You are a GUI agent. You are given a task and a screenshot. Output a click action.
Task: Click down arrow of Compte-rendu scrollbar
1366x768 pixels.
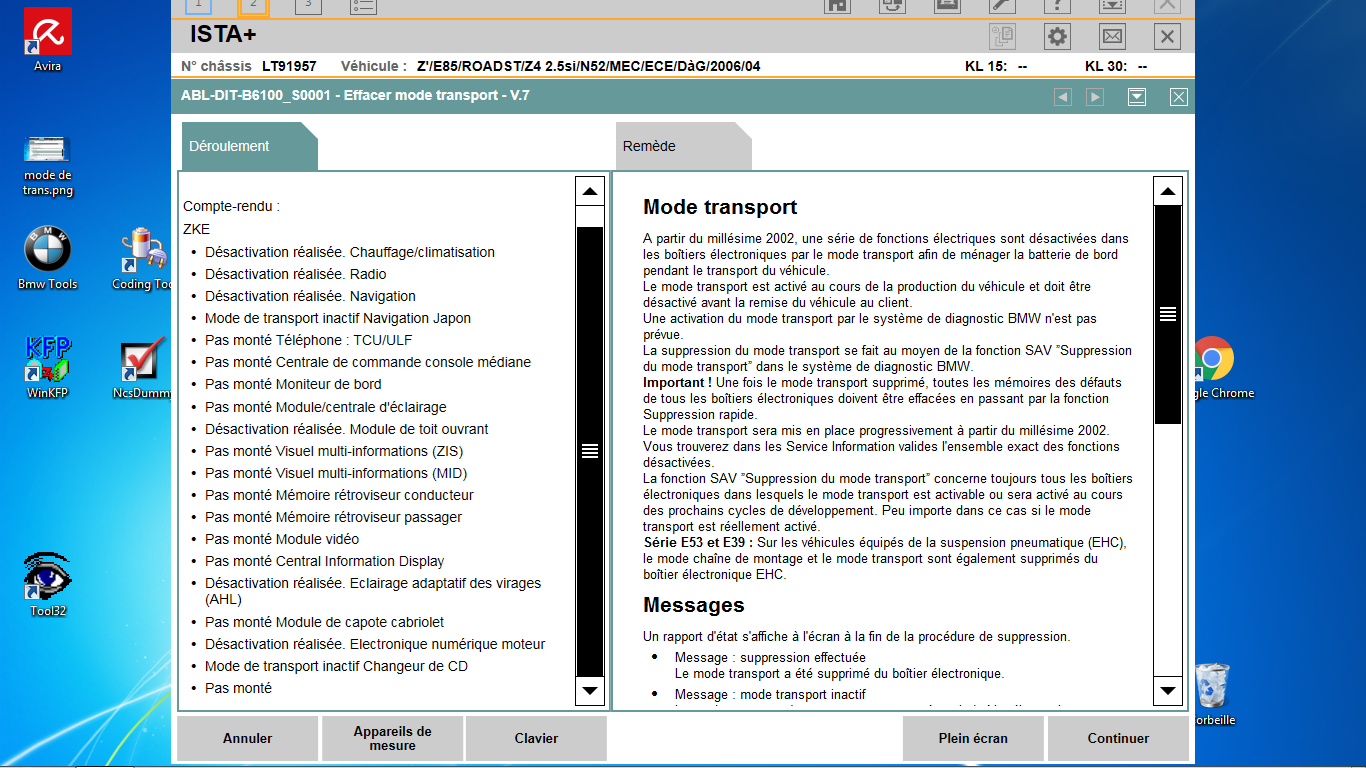click(590, 690)
